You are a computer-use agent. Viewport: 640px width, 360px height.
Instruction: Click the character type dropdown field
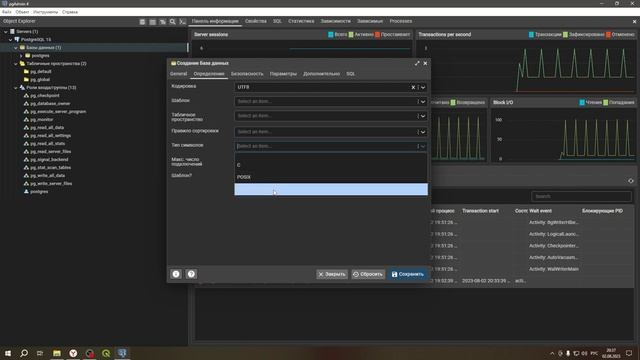[x=331, y=146]
